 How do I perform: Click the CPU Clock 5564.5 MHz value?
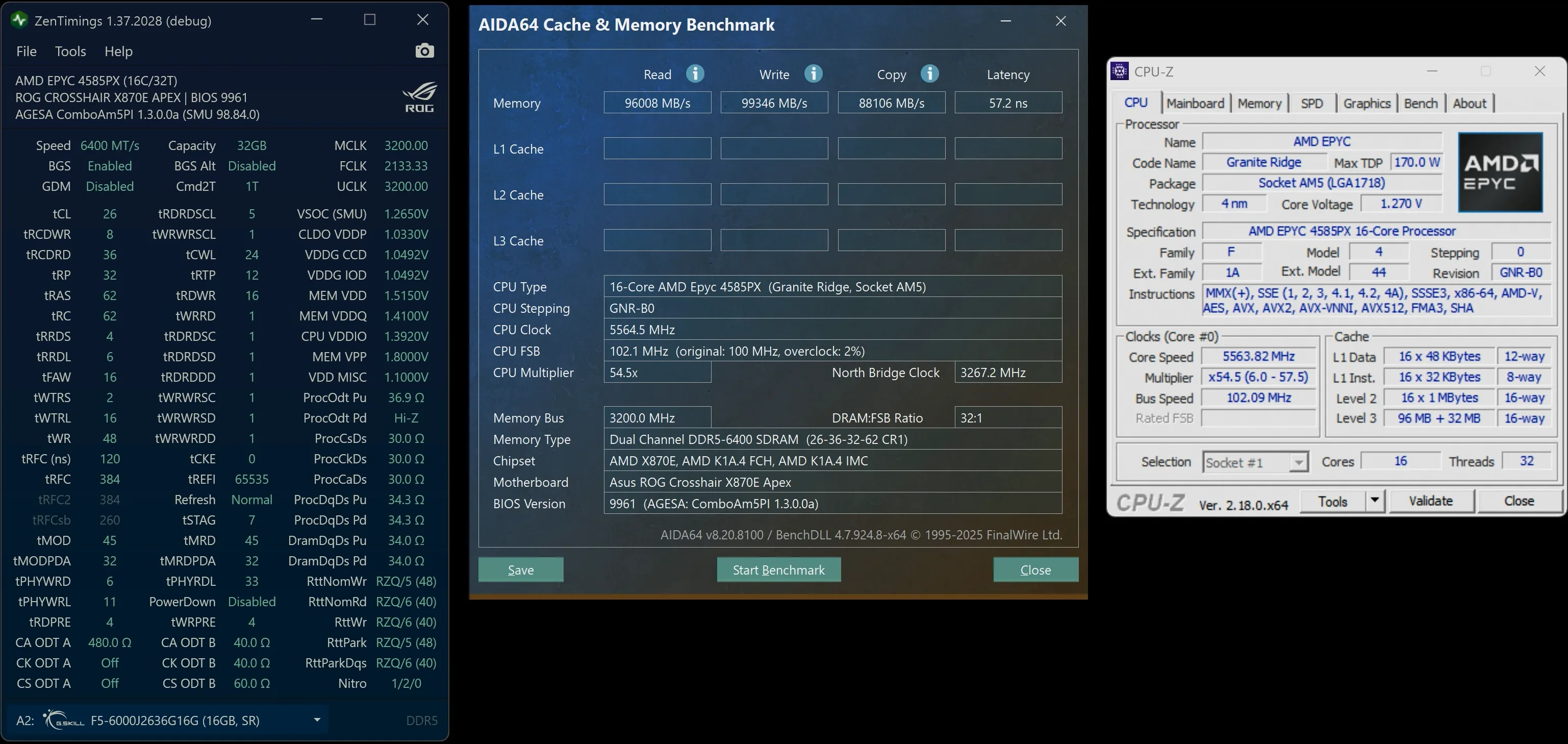point(832,329)
